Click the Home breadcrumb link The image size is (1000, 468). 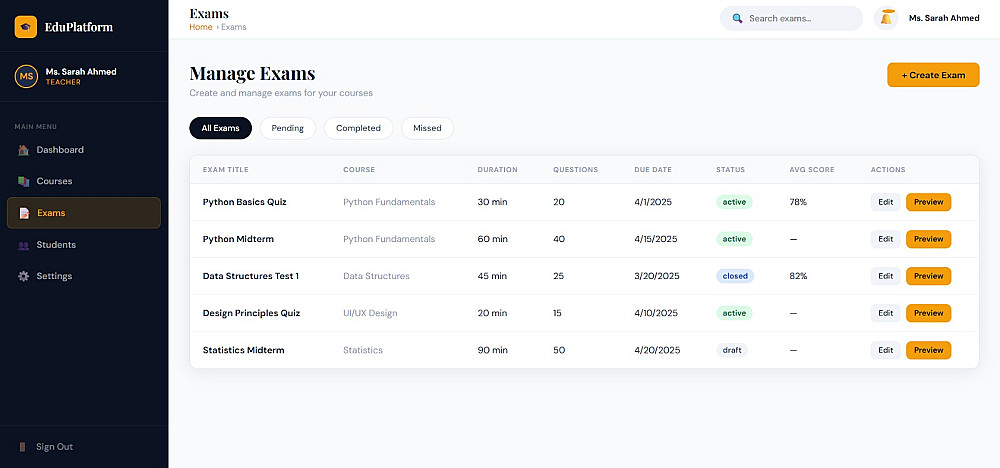[x=201, y=27]
